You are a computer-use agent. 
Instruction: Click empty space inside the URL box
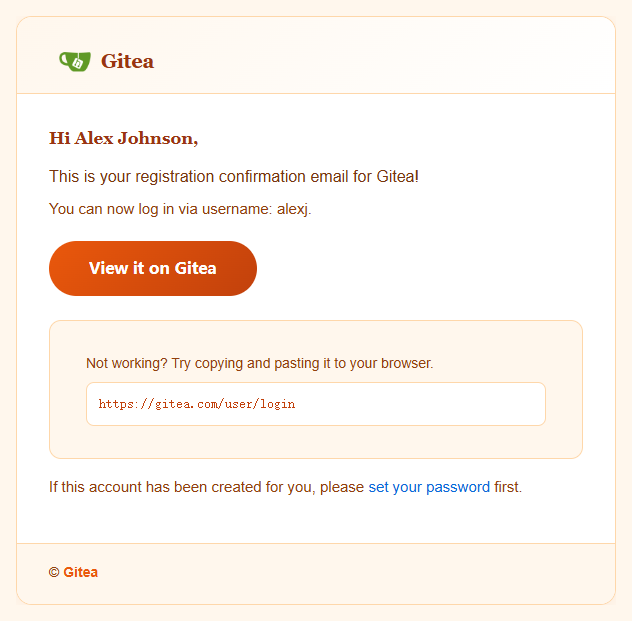pyautogui.click(x=419, y=404)
